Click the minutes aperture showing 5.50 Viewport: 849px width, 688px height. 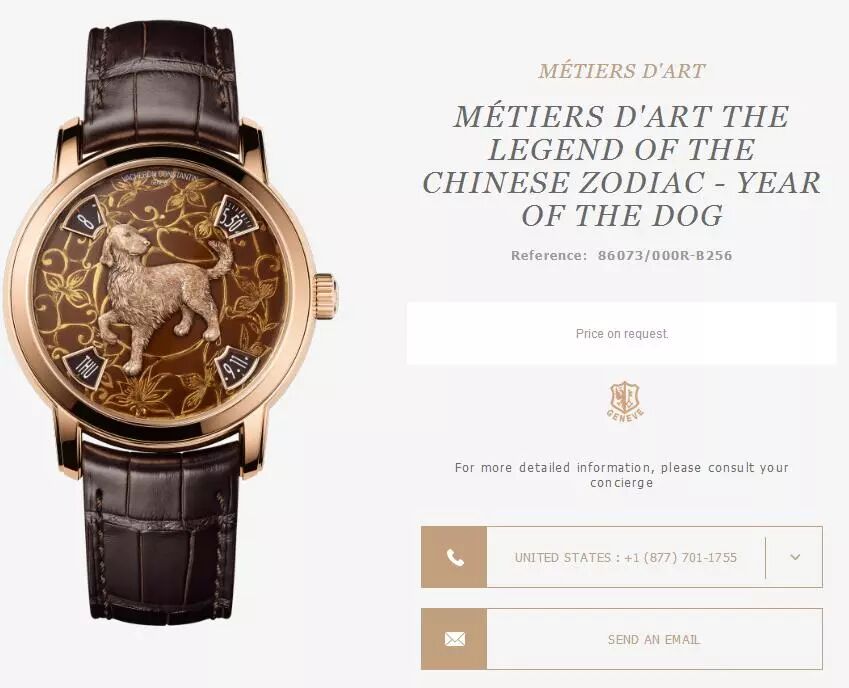[x=236, y=217]
